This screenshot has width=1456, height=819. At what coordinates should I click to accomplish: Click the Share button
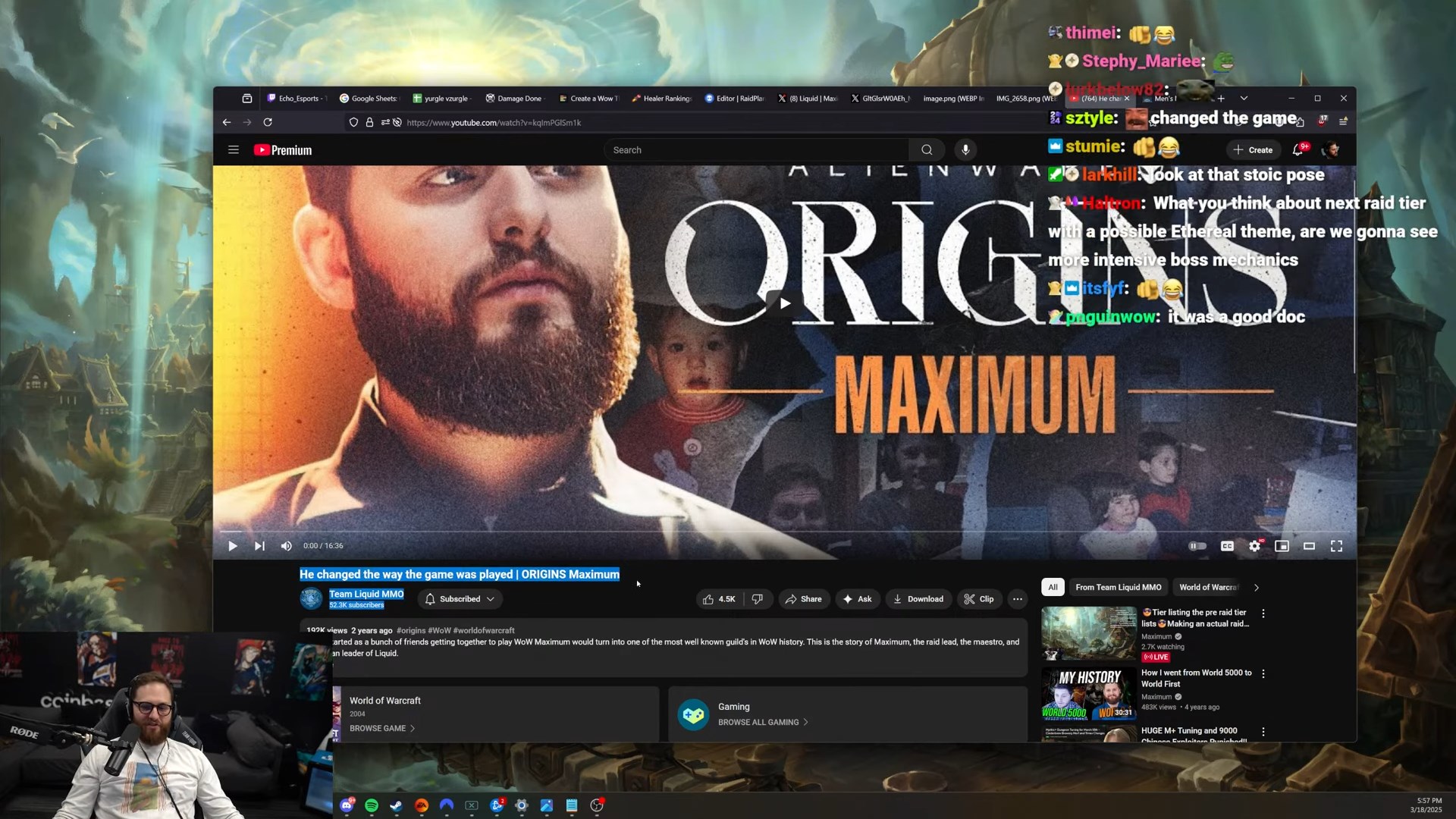click(x=803, y=599)
